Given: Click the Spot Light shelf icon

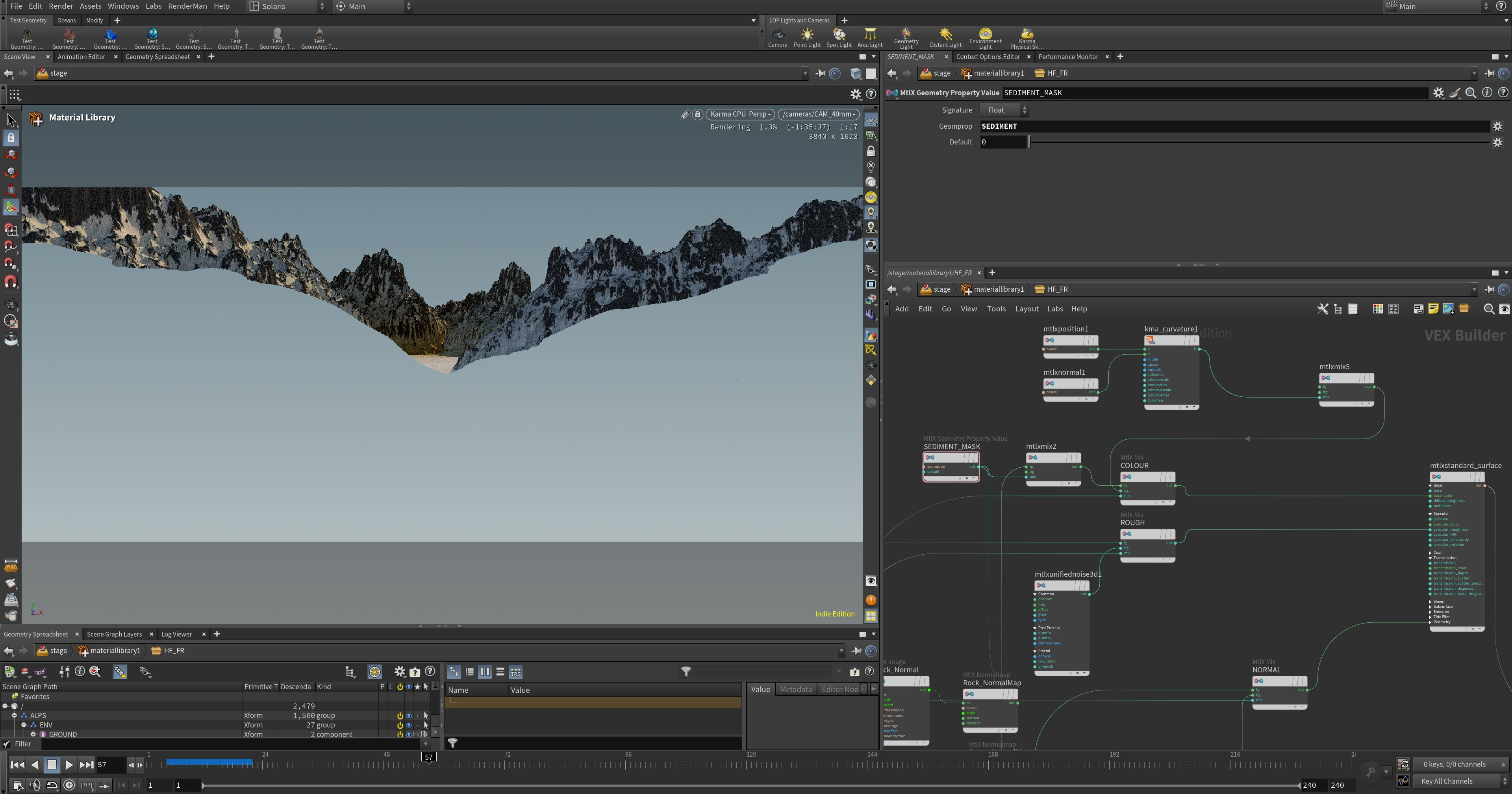Looking at the screenshot, I should (838, 37).
